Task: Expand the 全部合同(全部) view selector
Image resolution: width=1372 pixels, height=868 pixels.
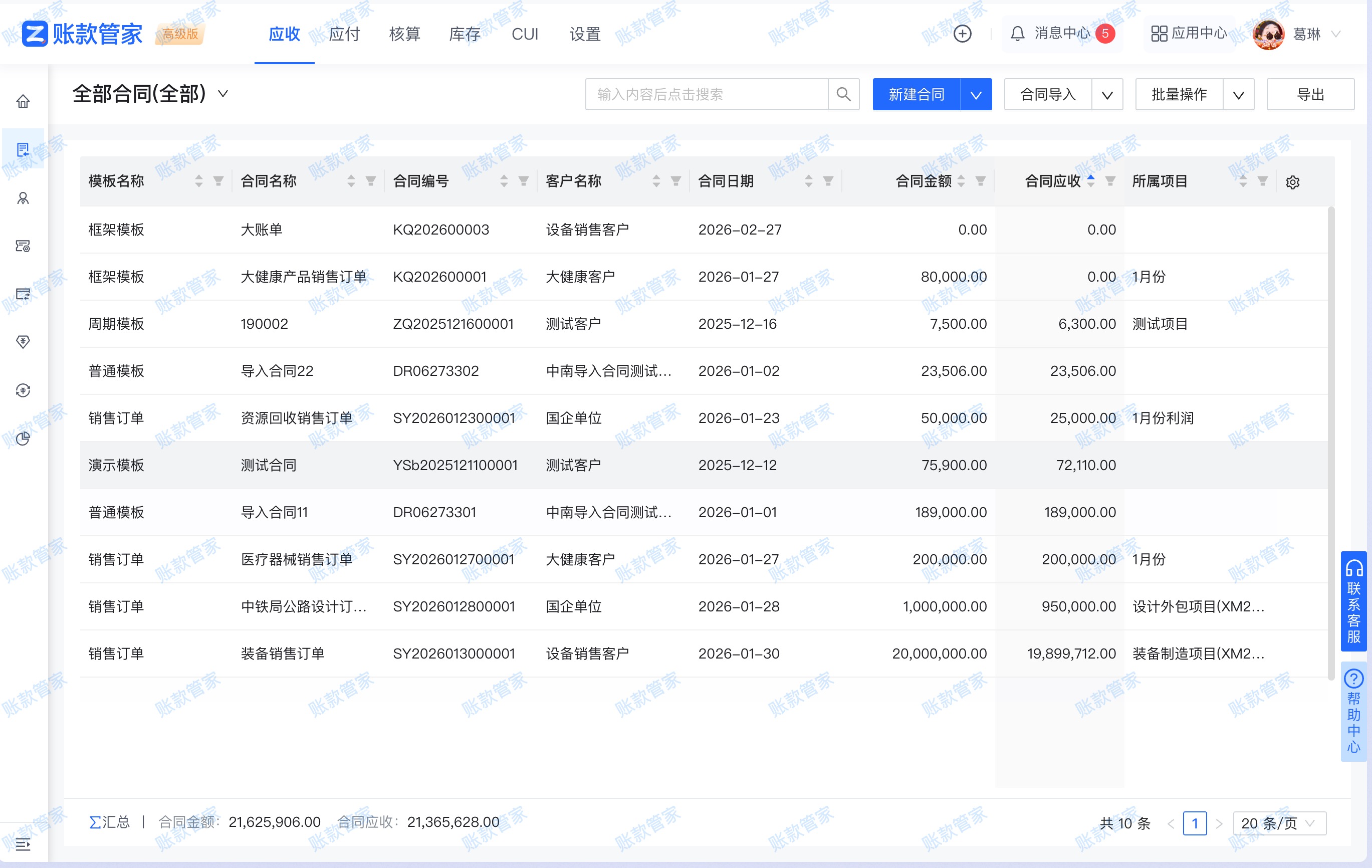Action: click(223, 94)
